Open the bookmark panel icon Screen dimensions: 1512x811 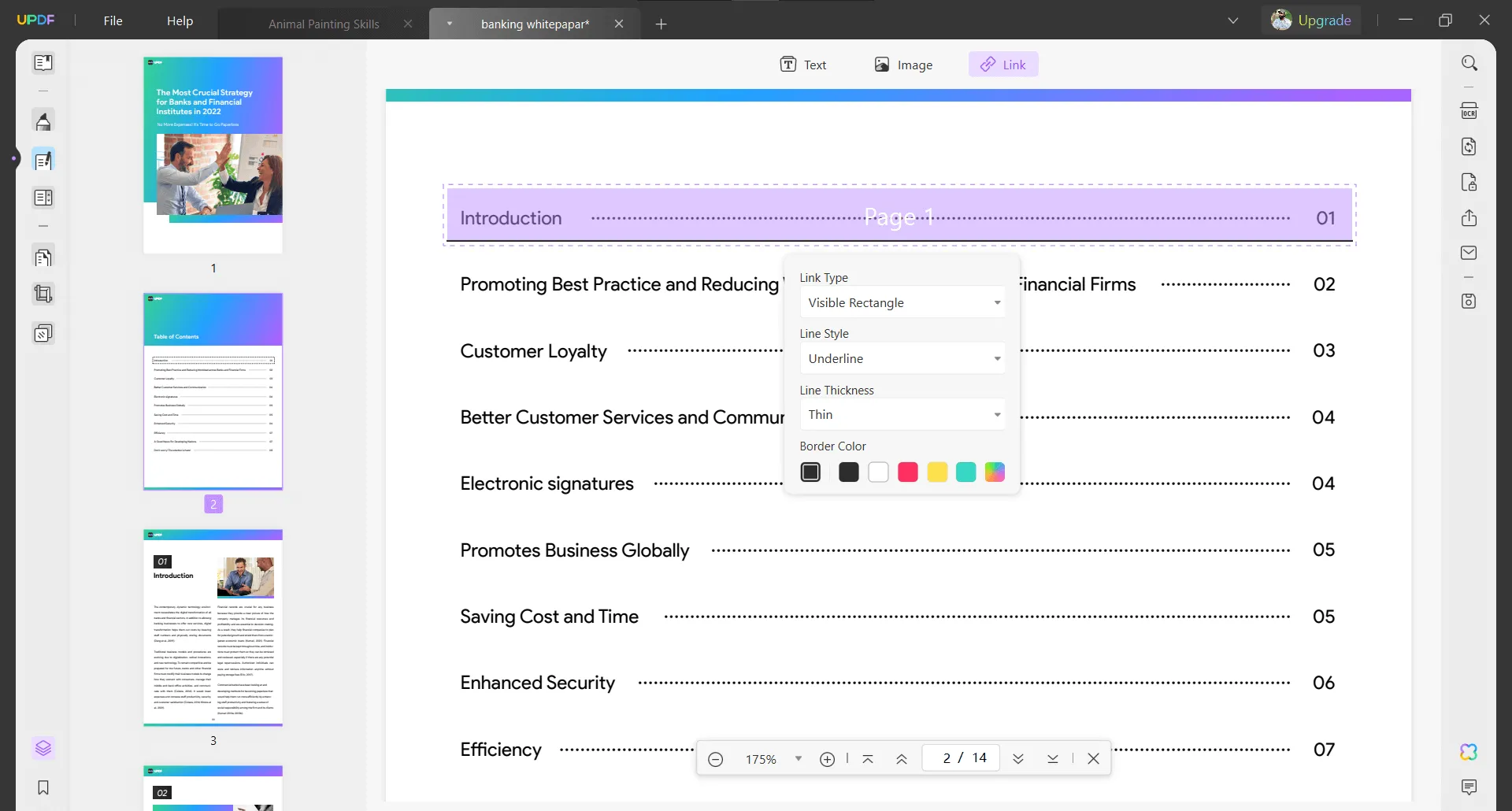[43, 787]
